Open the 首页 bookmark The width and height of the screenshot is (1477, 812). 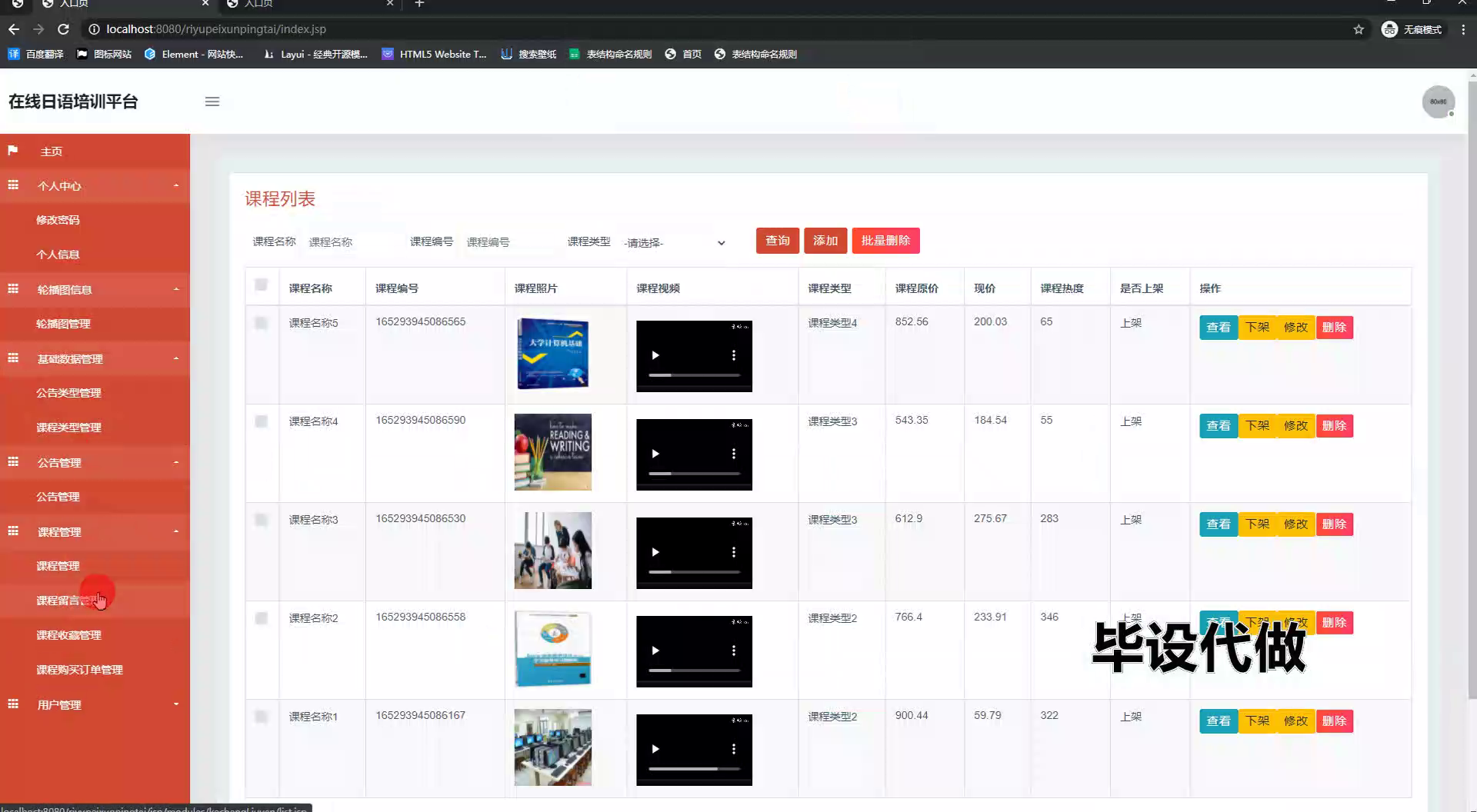[683, 54]
